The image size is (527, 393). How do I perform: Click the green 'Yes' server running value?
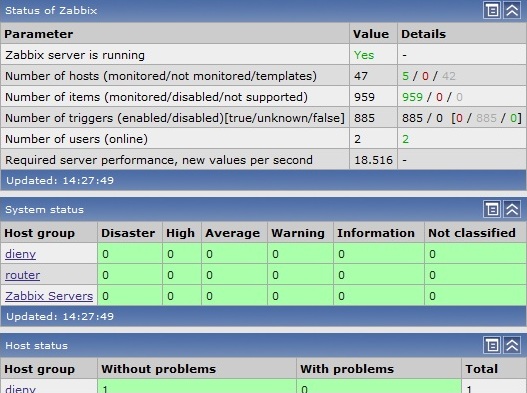[x=364, y=55]
